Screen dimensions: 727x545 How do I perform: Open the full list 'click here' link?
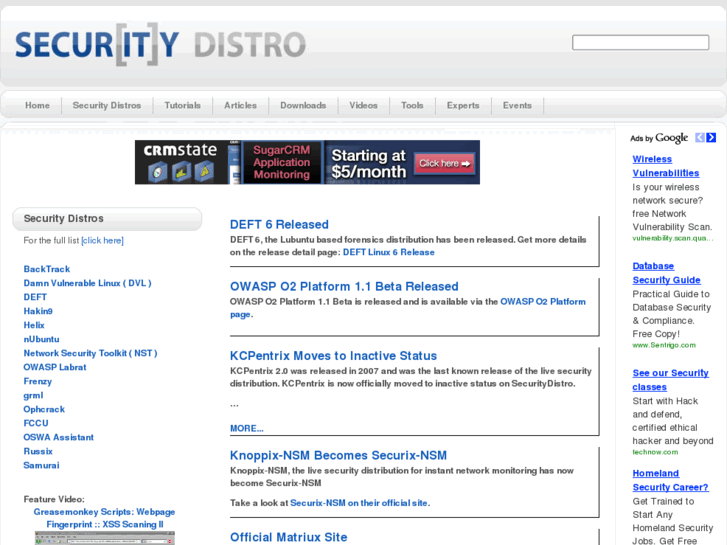pos(102,240)
